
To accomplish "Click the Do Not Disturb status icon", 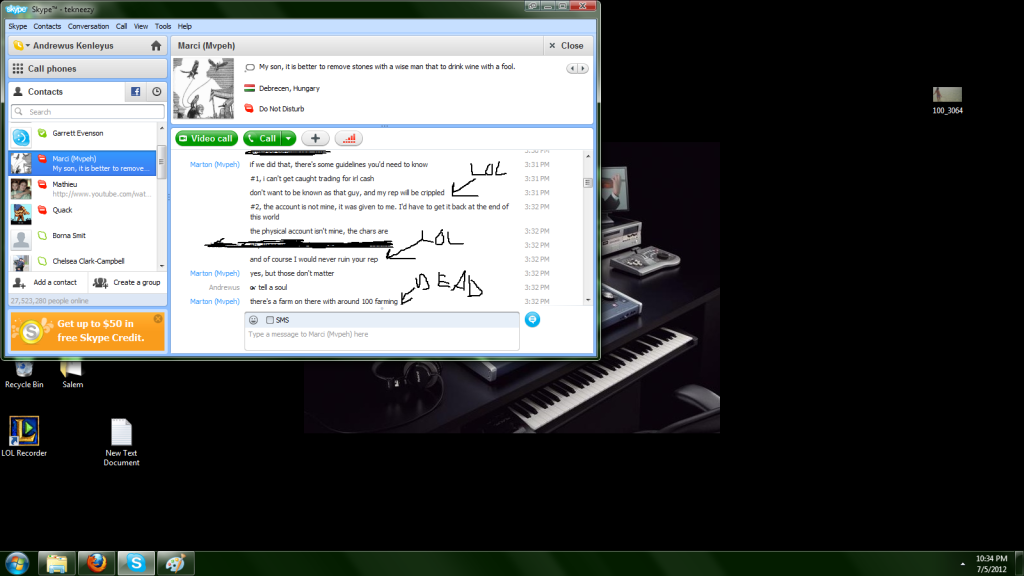I will [249, 108].
